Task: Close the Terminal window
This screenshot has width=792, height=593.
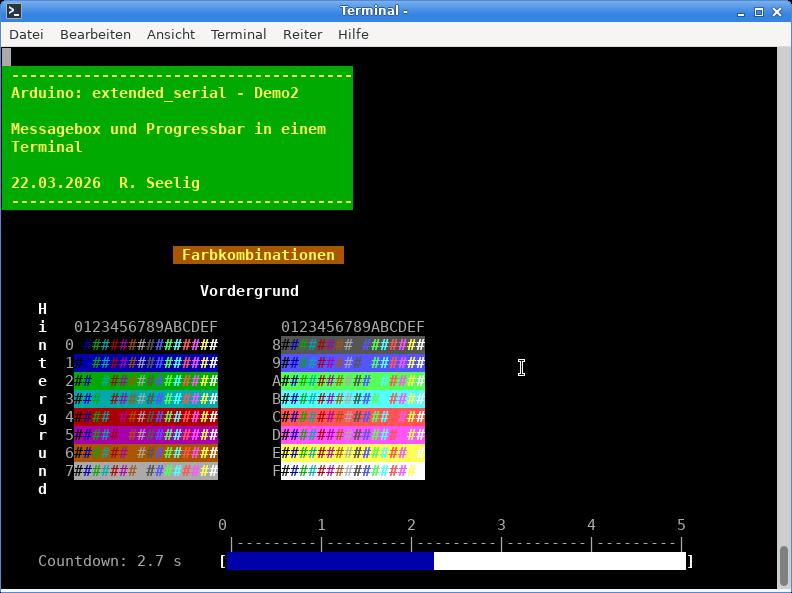Action: point(779,11)
